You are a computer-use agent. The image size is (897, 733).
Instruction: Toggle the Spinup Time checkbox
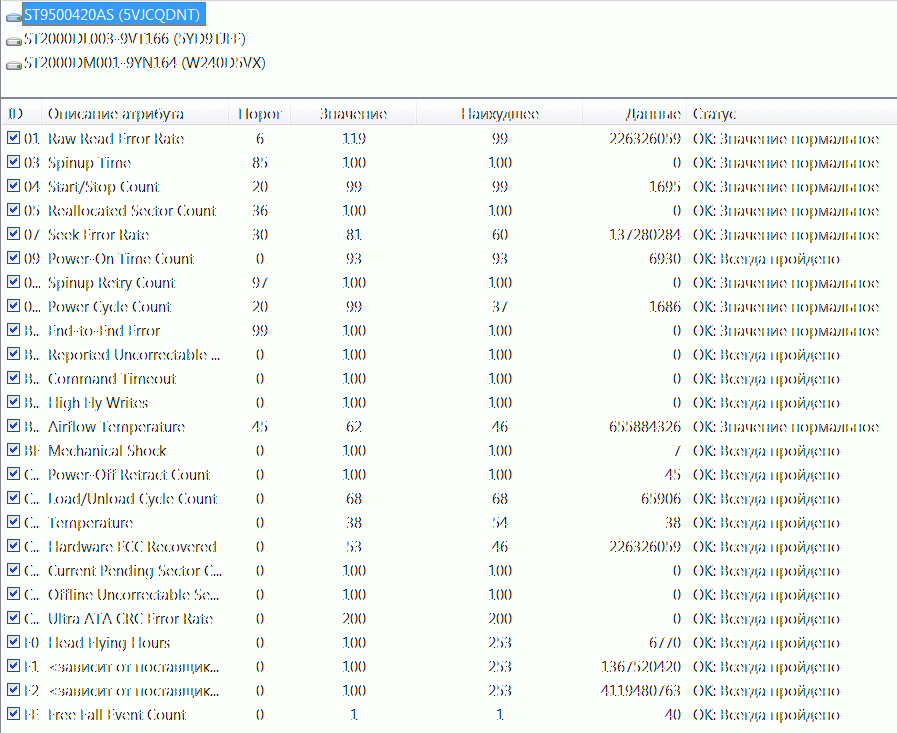[14, 162]
